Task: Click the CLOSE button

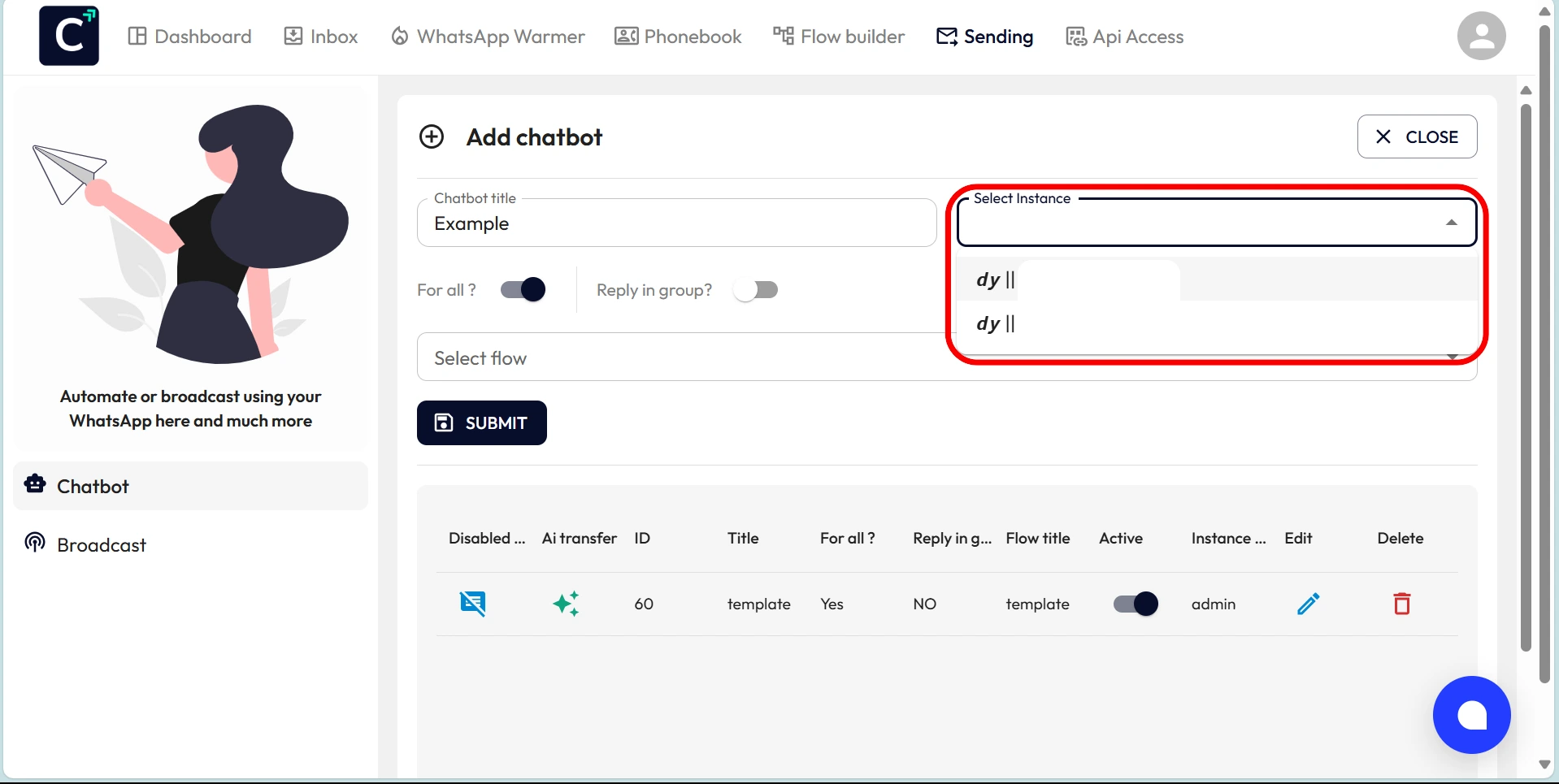Action: click(1417, 136)
